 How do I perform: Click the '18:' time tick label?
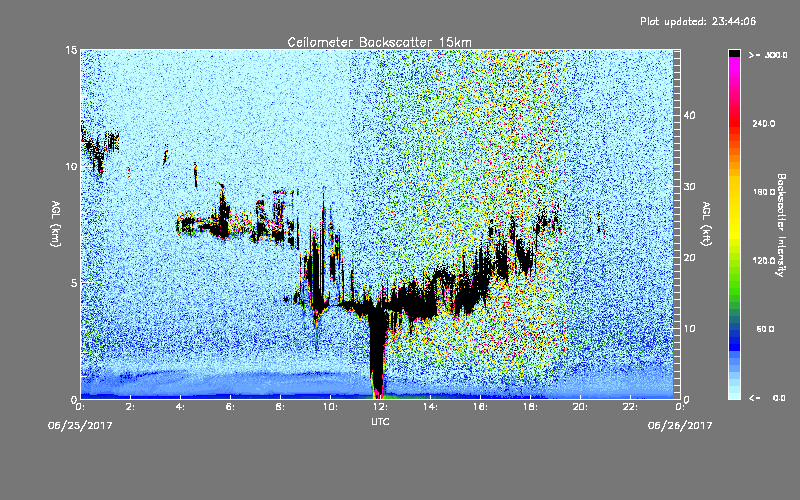point(530,407)
